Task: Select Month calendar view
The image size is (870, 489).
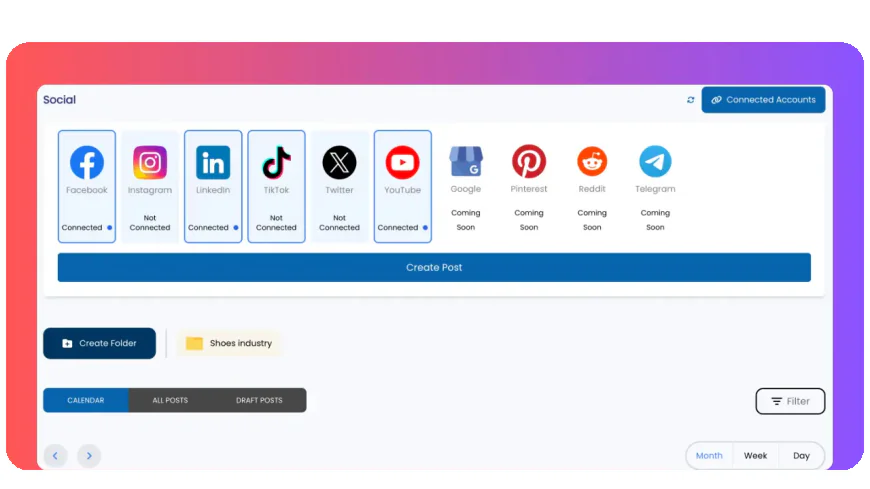Action: pyautogui.click(x=709, y=456)
